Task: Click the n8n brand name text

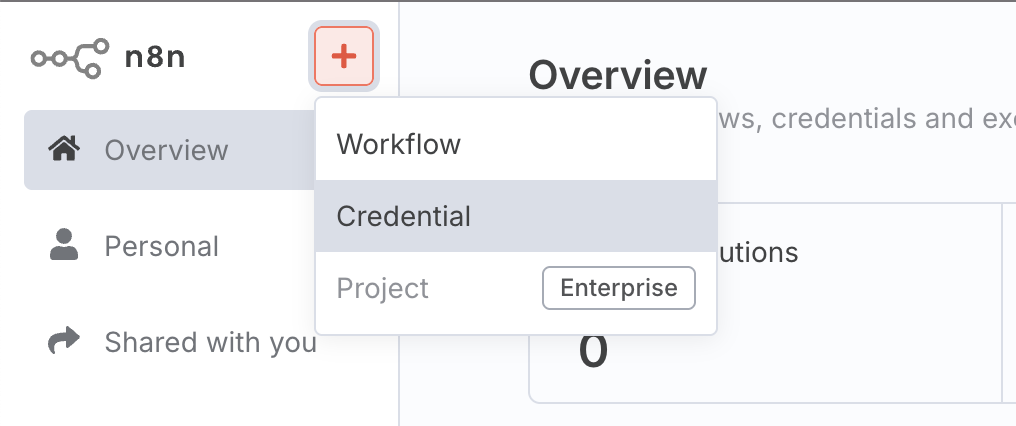Action: pos(155,57)
